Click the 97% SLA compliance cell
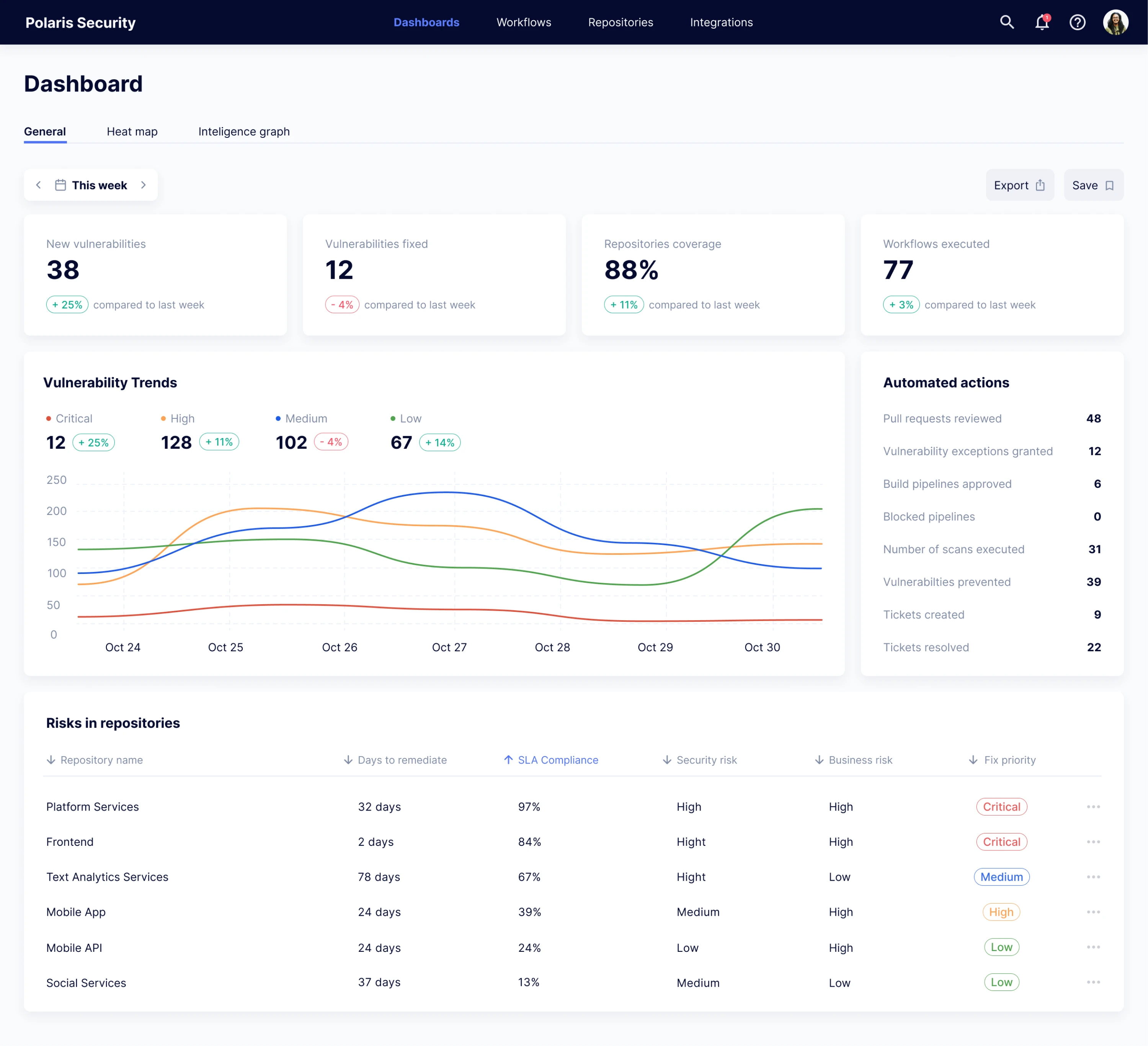1148x1046 pixels. [529, 806]
